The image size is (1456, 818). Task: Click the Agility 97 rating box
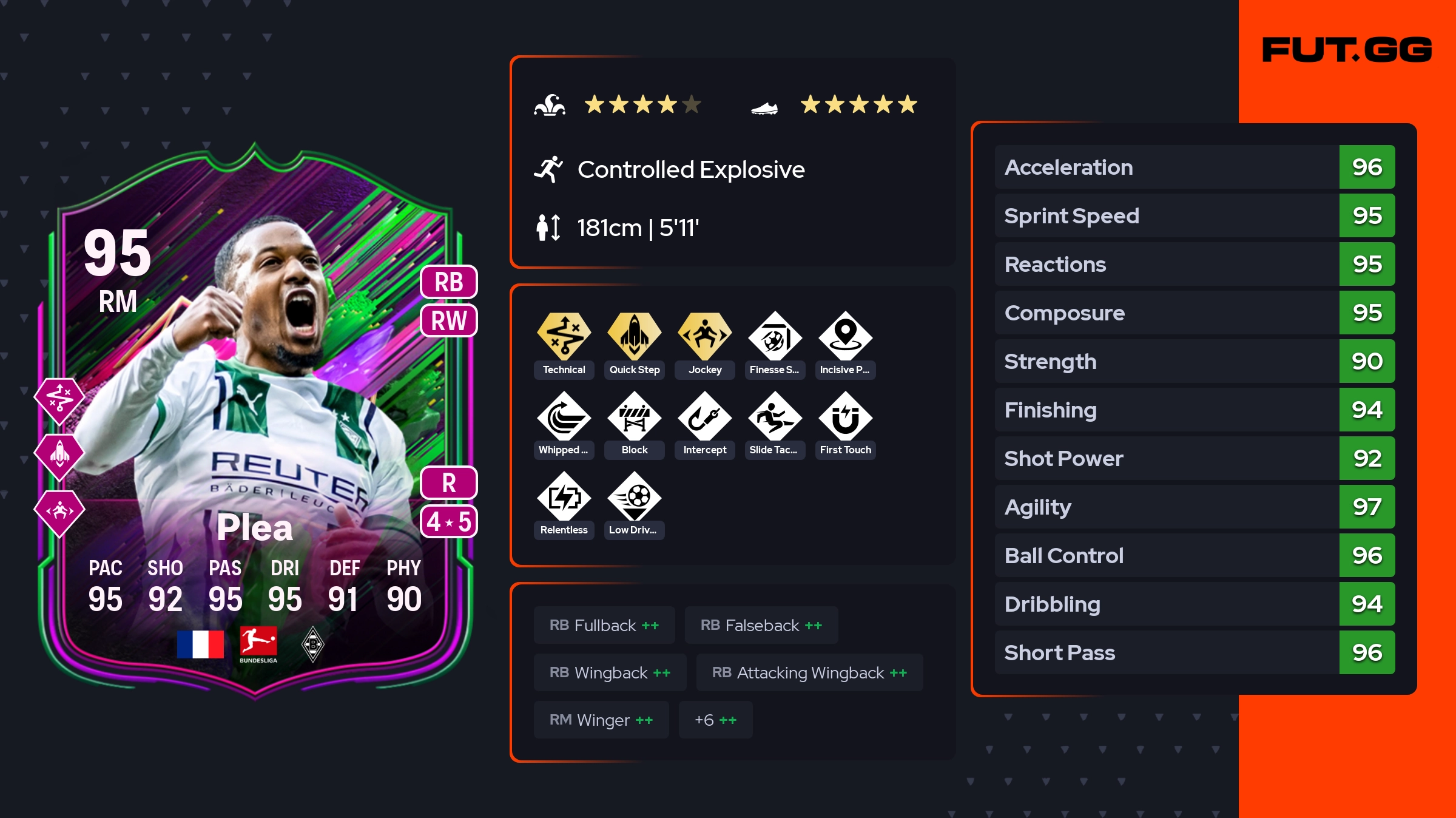click(1367, 507)
